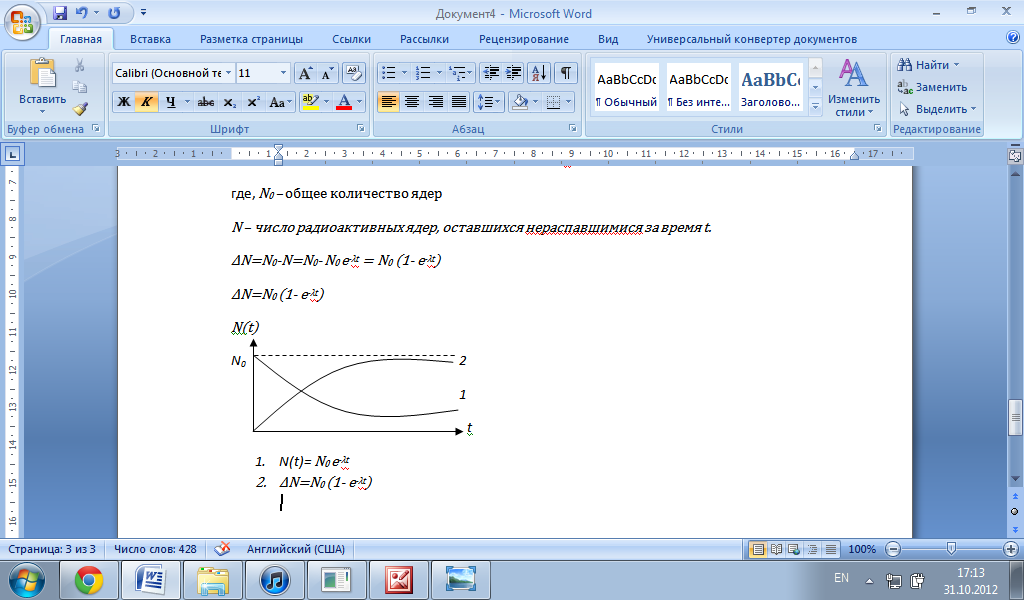This screenshot has height=600, width=1024.
Task: Copy the selection to the clipboard
Action: [80, 87]
